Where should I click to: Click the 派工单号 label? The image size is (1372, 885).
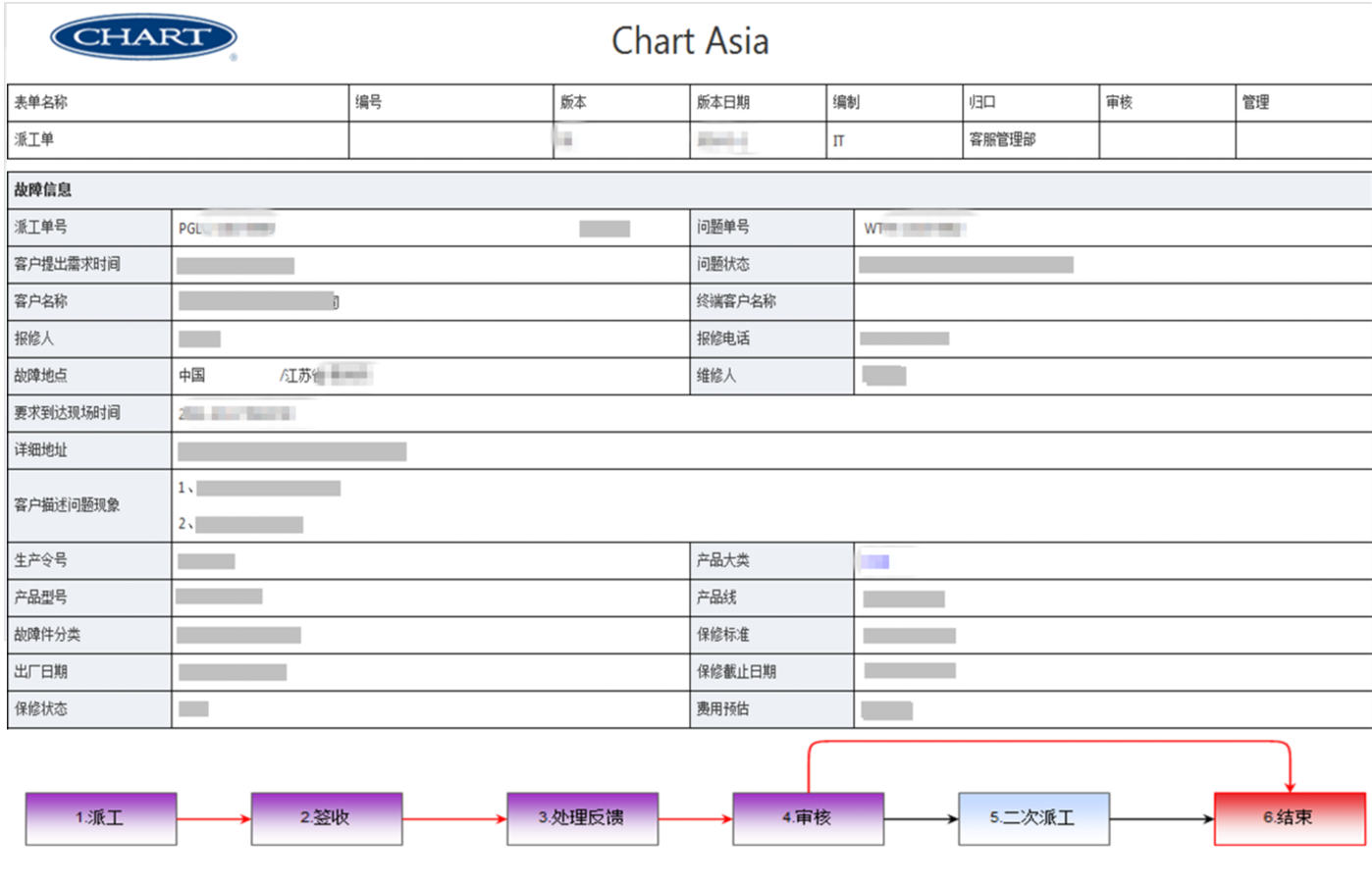[x=40, y=228]
